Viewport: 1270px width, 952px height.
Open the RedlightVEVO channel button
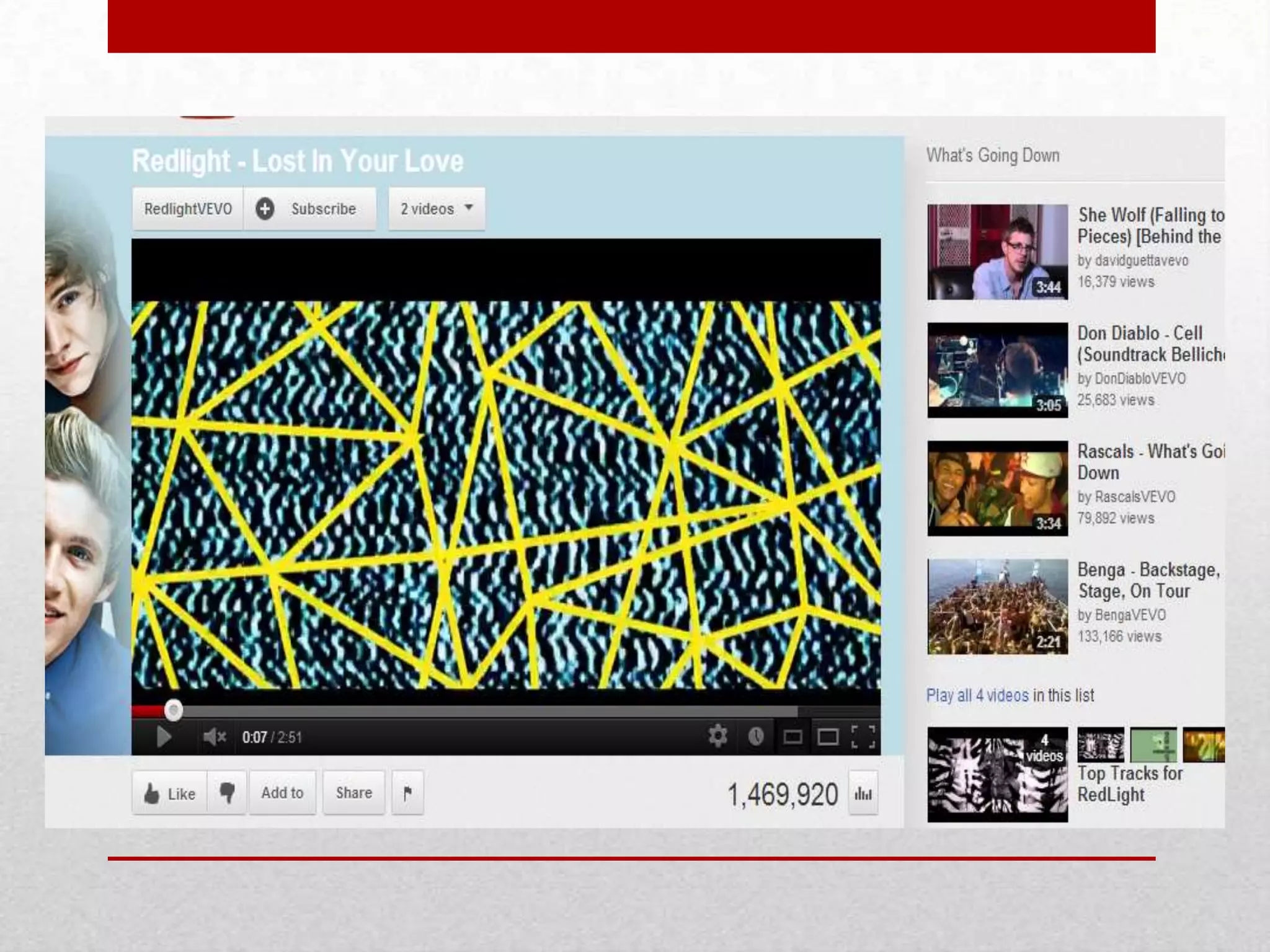(188, 209)
